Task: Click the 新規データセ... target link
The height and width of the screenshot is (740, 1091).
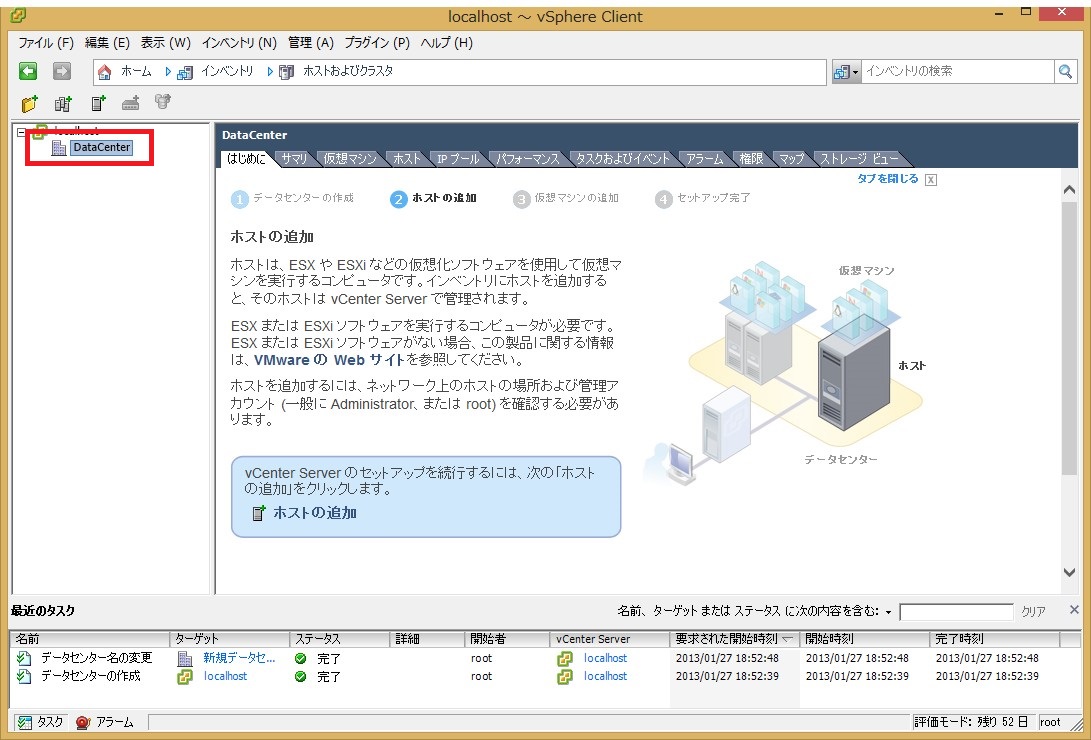Action: [239, 658]
